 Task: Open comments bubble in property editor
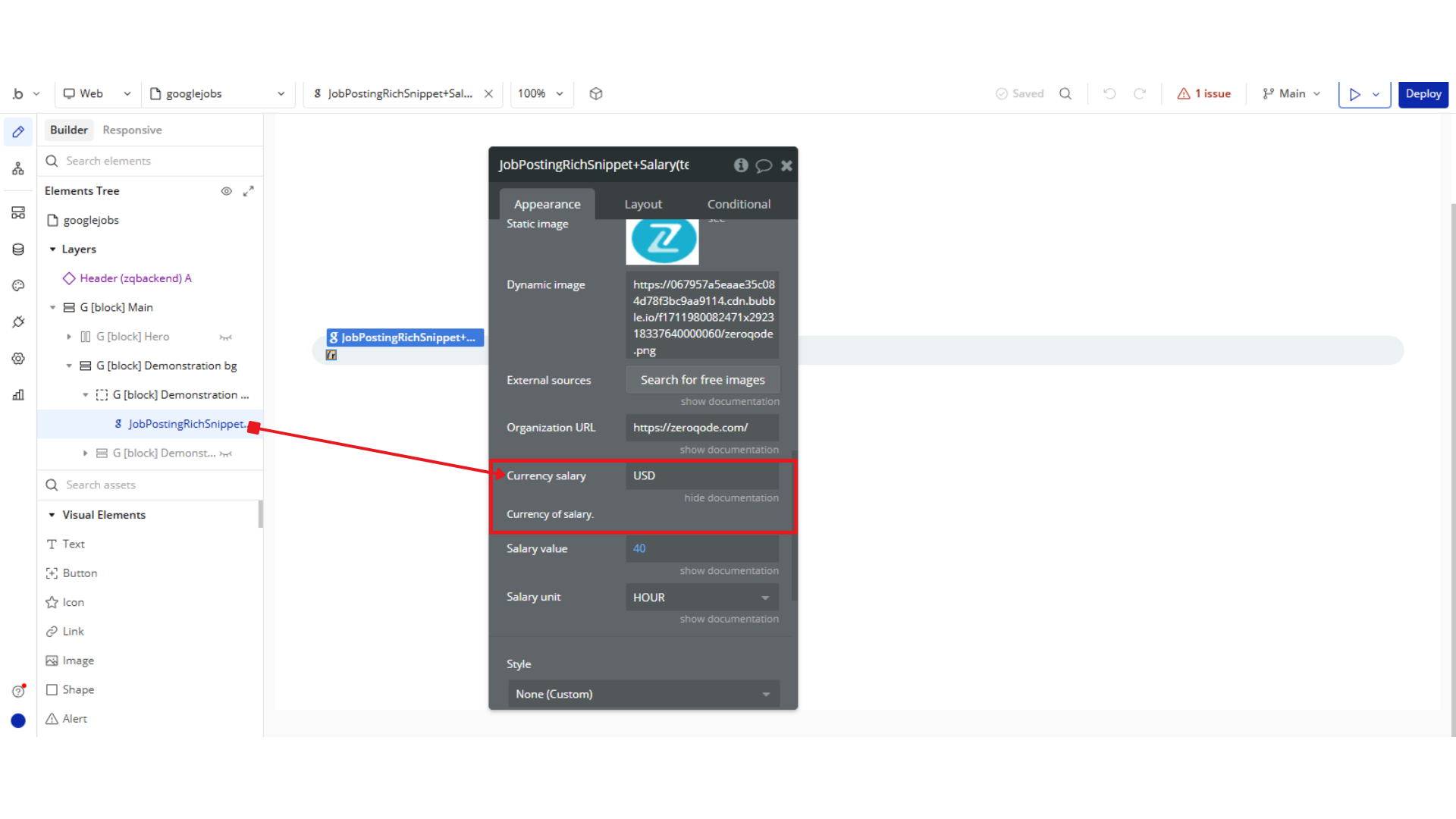(x=764, y=165)
